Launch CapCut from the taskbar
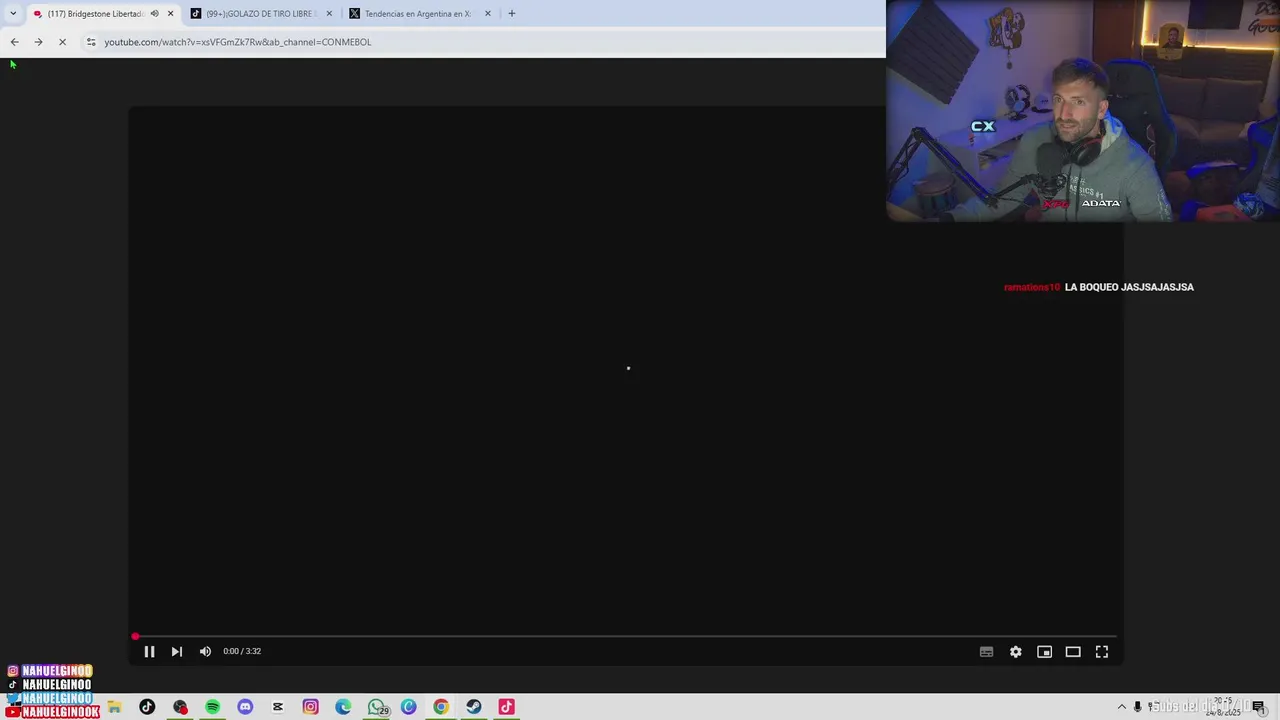 (x=278, y=707)
